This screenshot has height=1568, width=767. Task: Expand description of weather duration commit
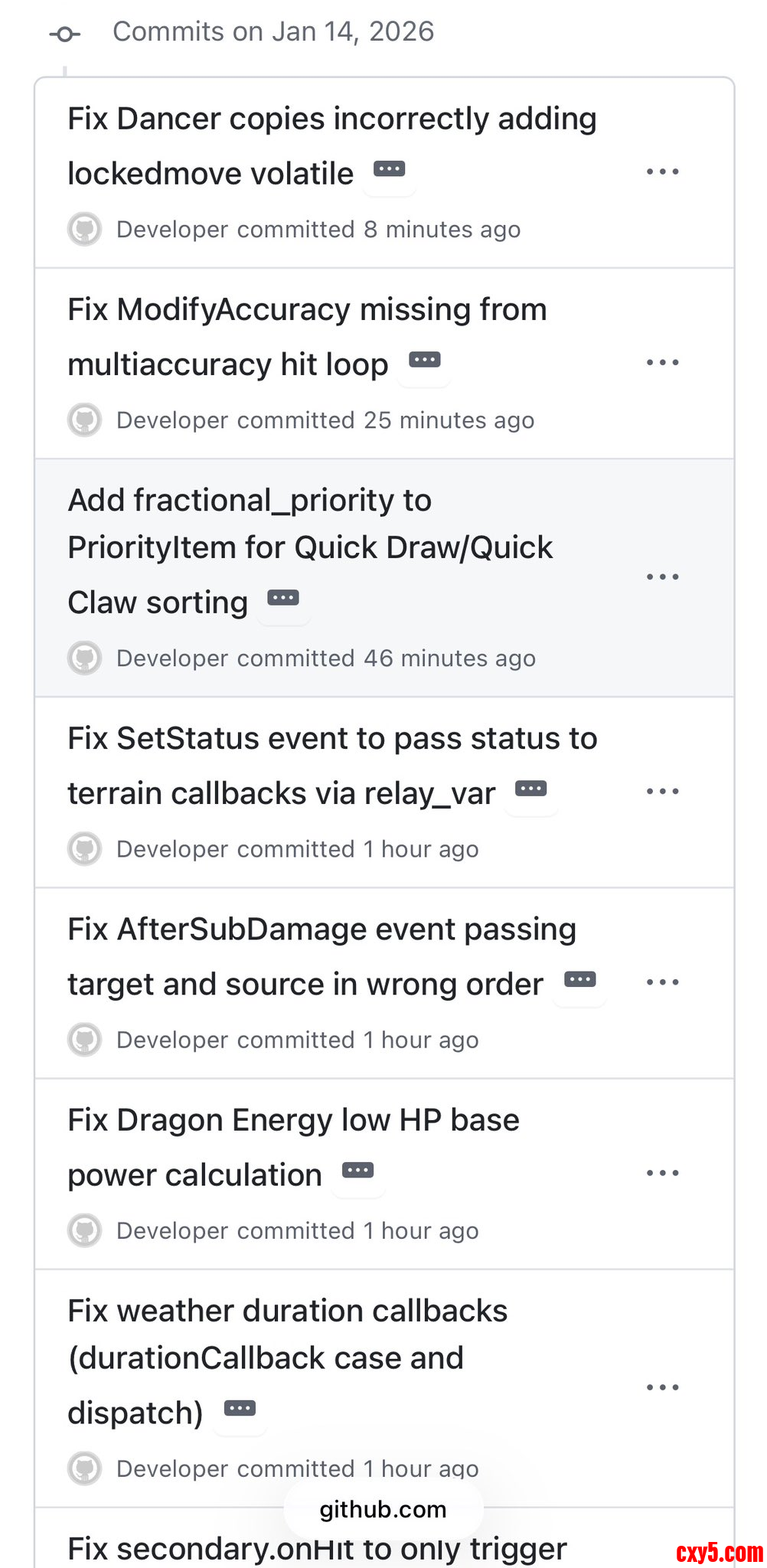pyautogui.click(x=240, y=1409)
